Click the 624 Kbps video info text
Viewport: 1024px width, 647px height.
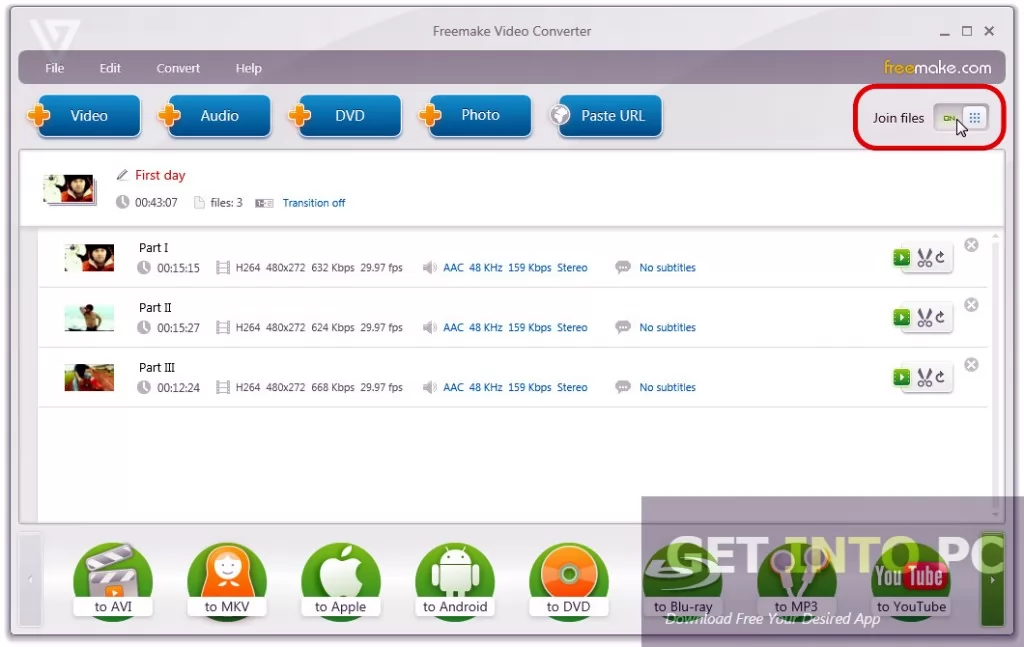pos(332,328)
